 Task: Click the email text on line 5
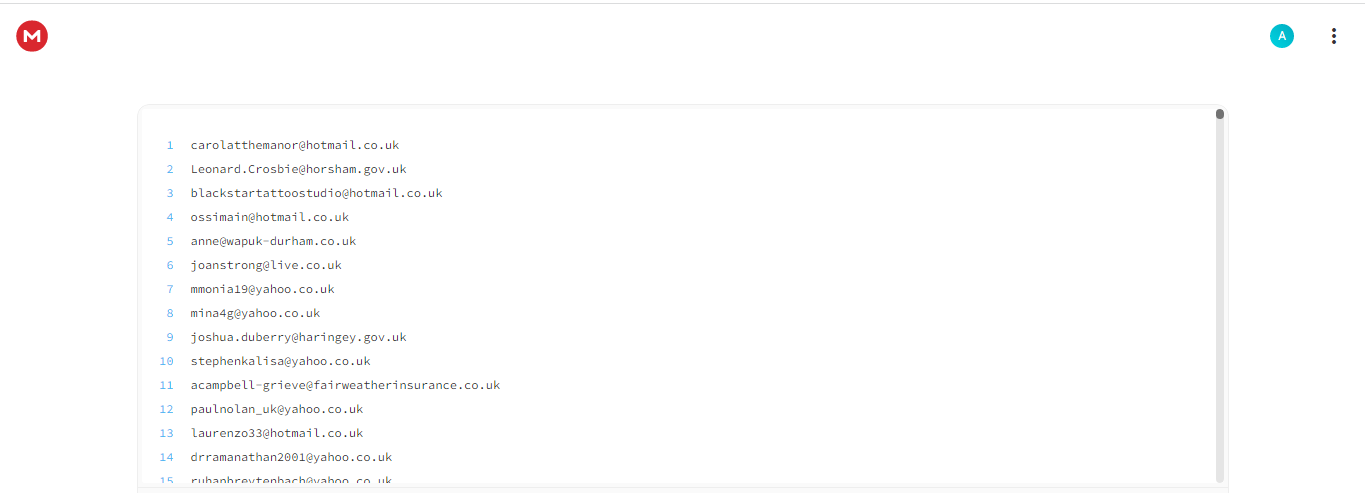pyautogui.click(x=273, y=241)
